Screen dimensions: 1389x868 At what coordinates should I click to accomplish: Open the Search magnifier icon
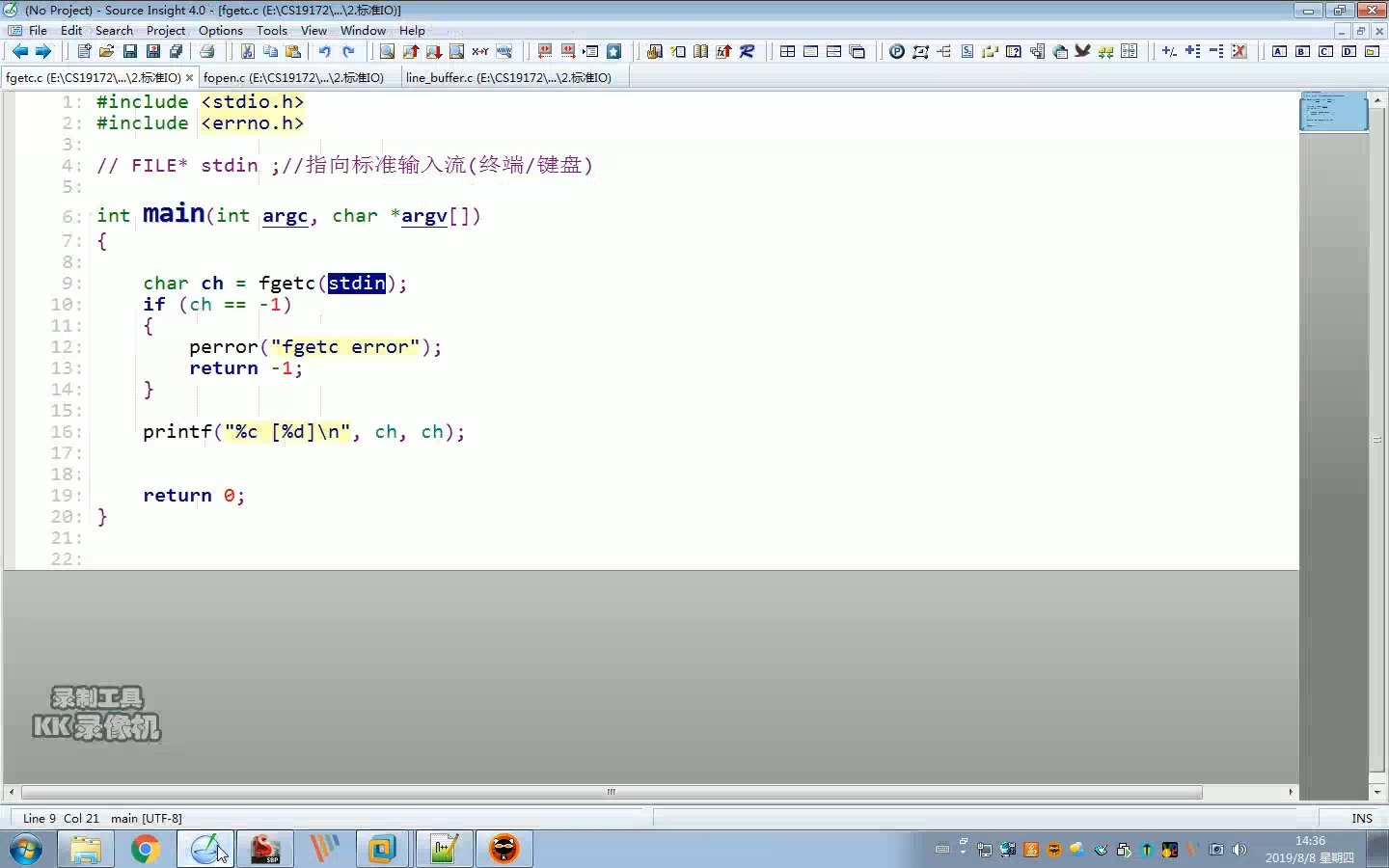pyautogui.click(x=387, y=52)
